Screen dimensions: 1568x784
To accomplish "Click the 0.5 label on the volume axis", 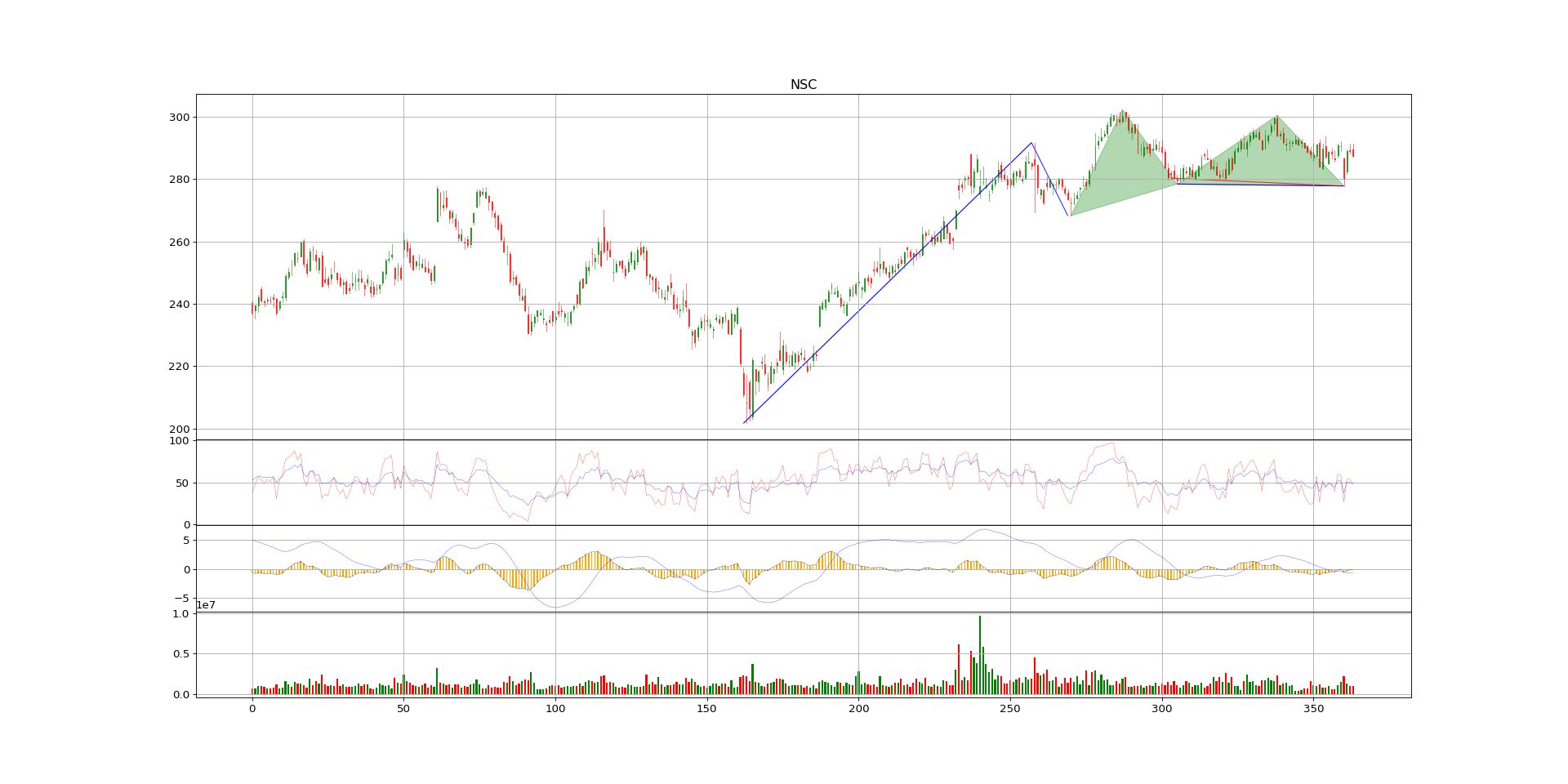I will [180, 654].
